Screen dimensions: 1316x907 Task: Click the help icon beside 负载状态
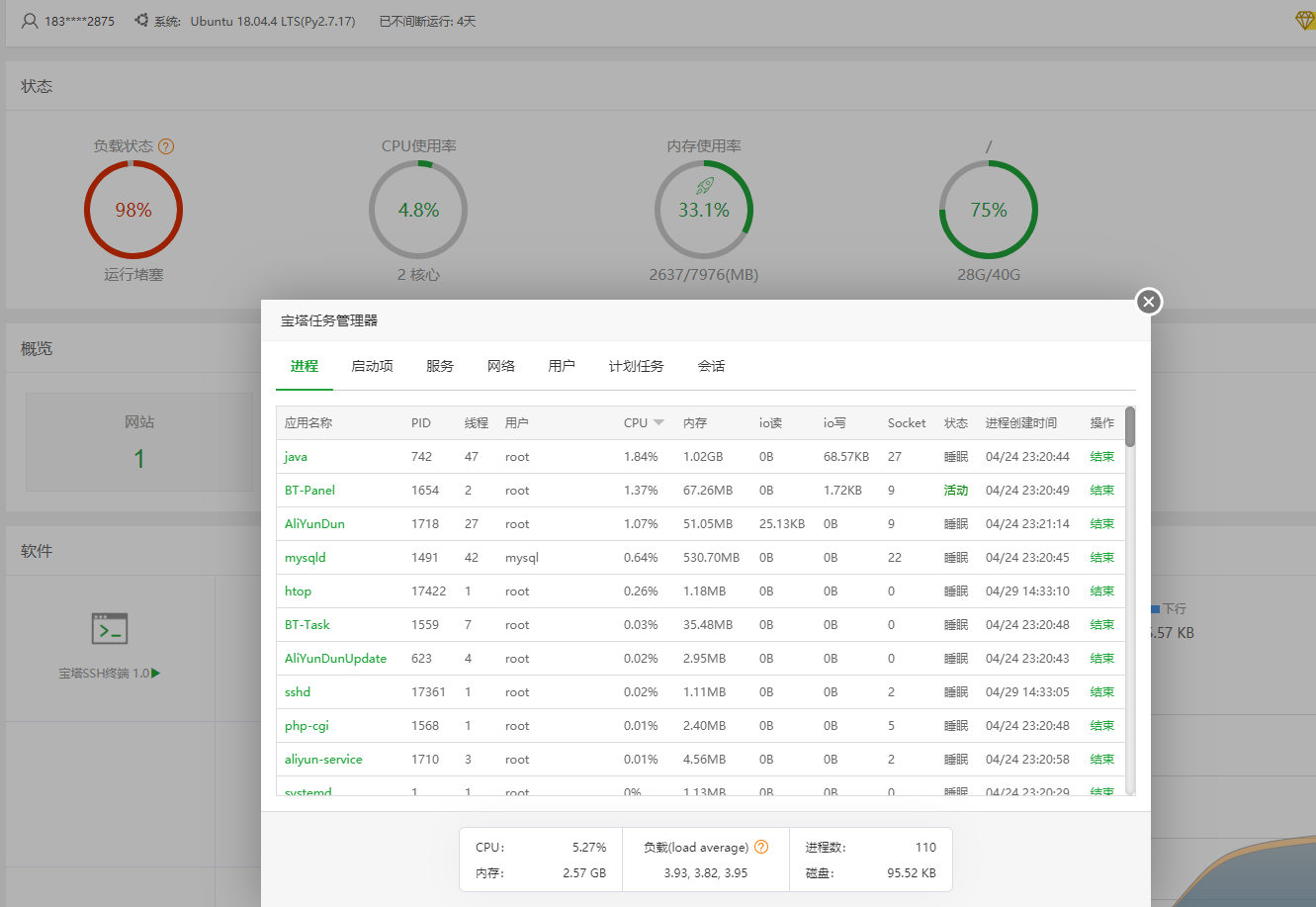point(166,146)
